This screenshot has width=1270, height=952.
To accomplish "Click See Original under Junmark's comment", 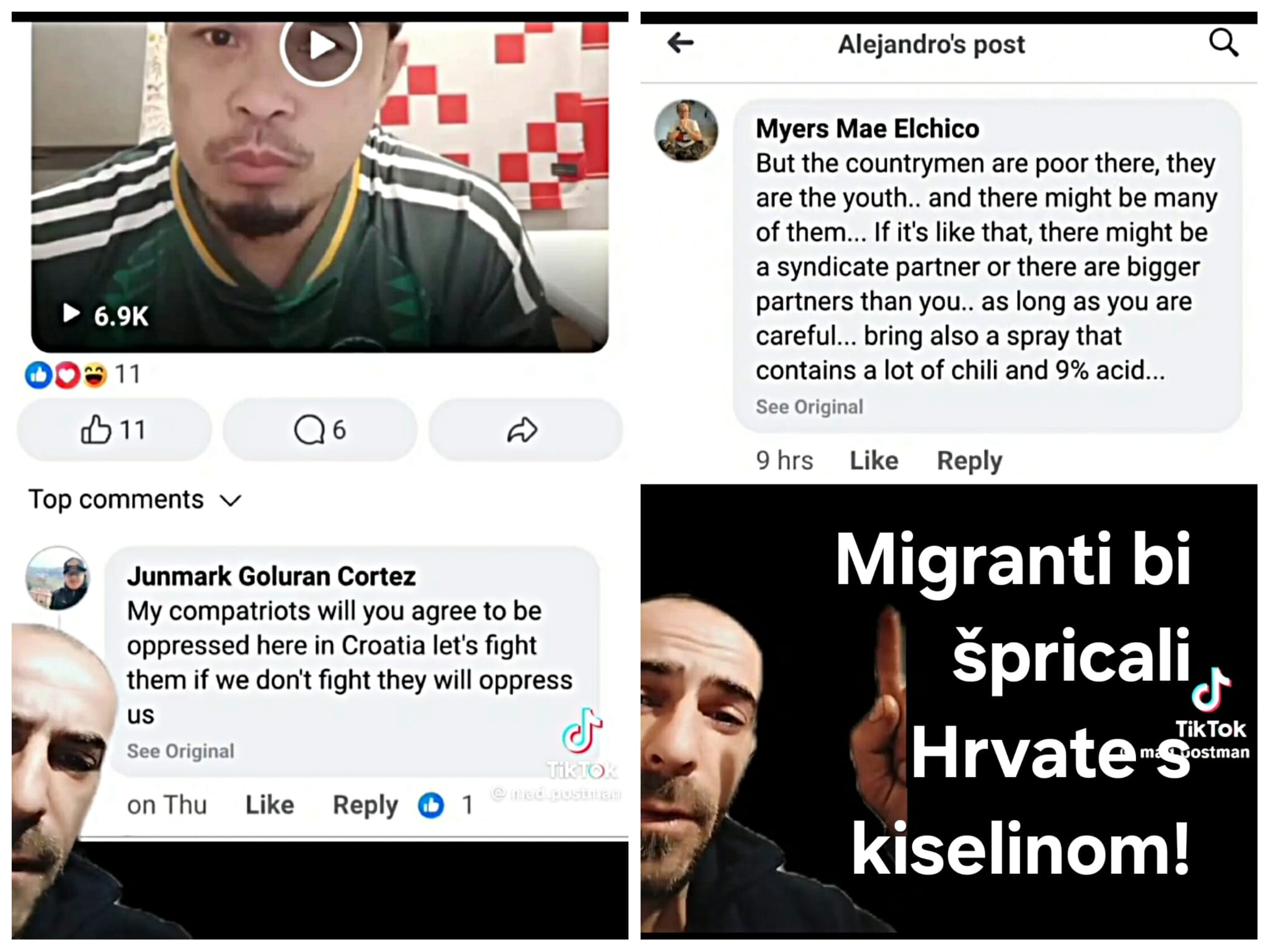I will [x=180, y=751].
